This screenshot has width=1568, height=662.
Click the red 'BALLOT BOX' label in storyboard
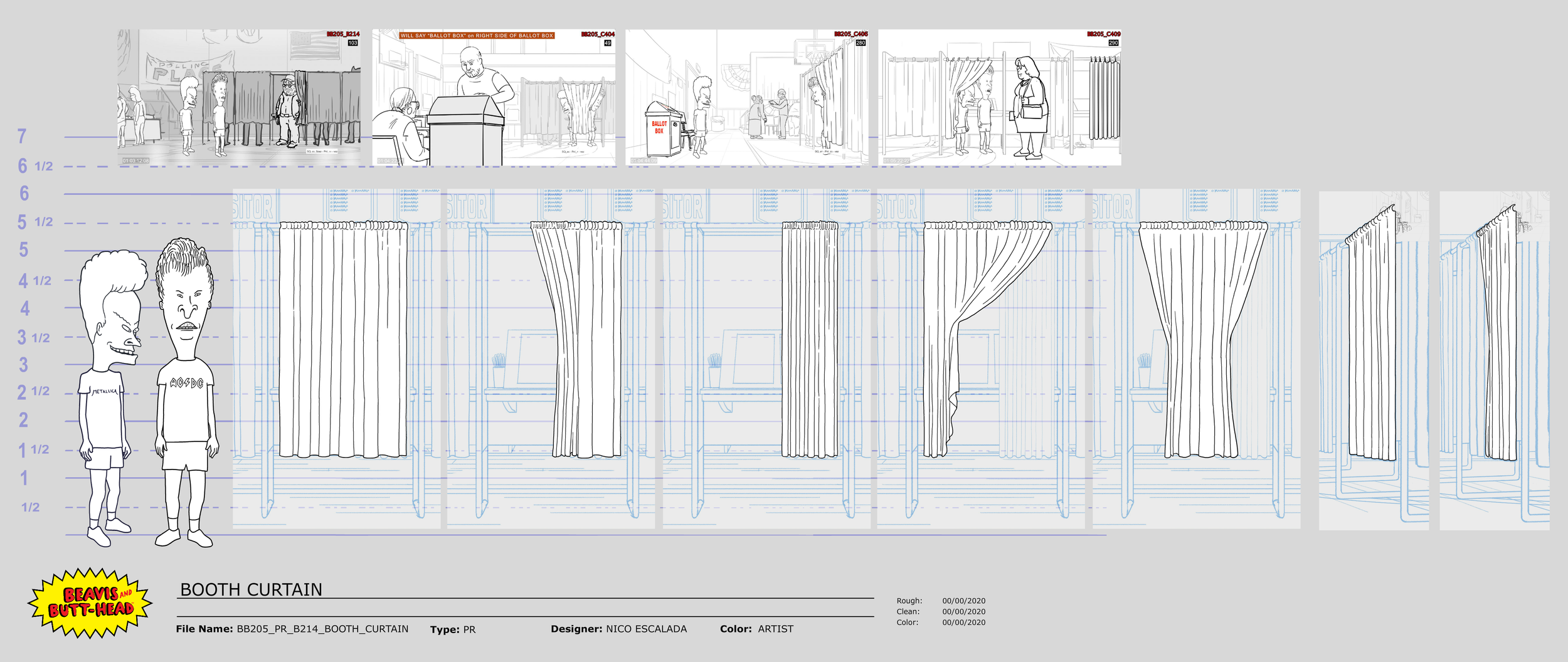(x=659, y=127)
